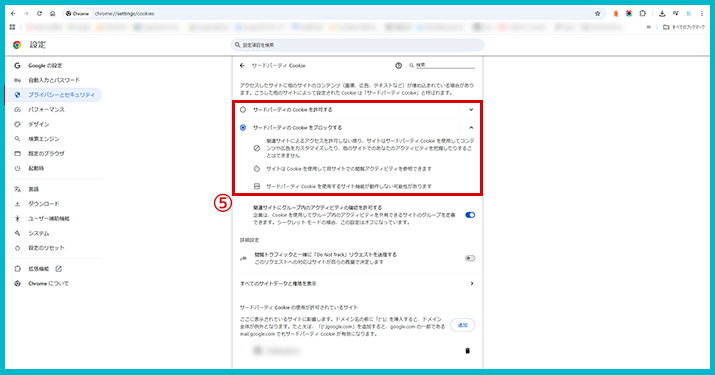The height and width of the screenshot is (375, 715).
Task: Open すべてのサイトデータと権限を表示 arrow
Action: point(471,284)
